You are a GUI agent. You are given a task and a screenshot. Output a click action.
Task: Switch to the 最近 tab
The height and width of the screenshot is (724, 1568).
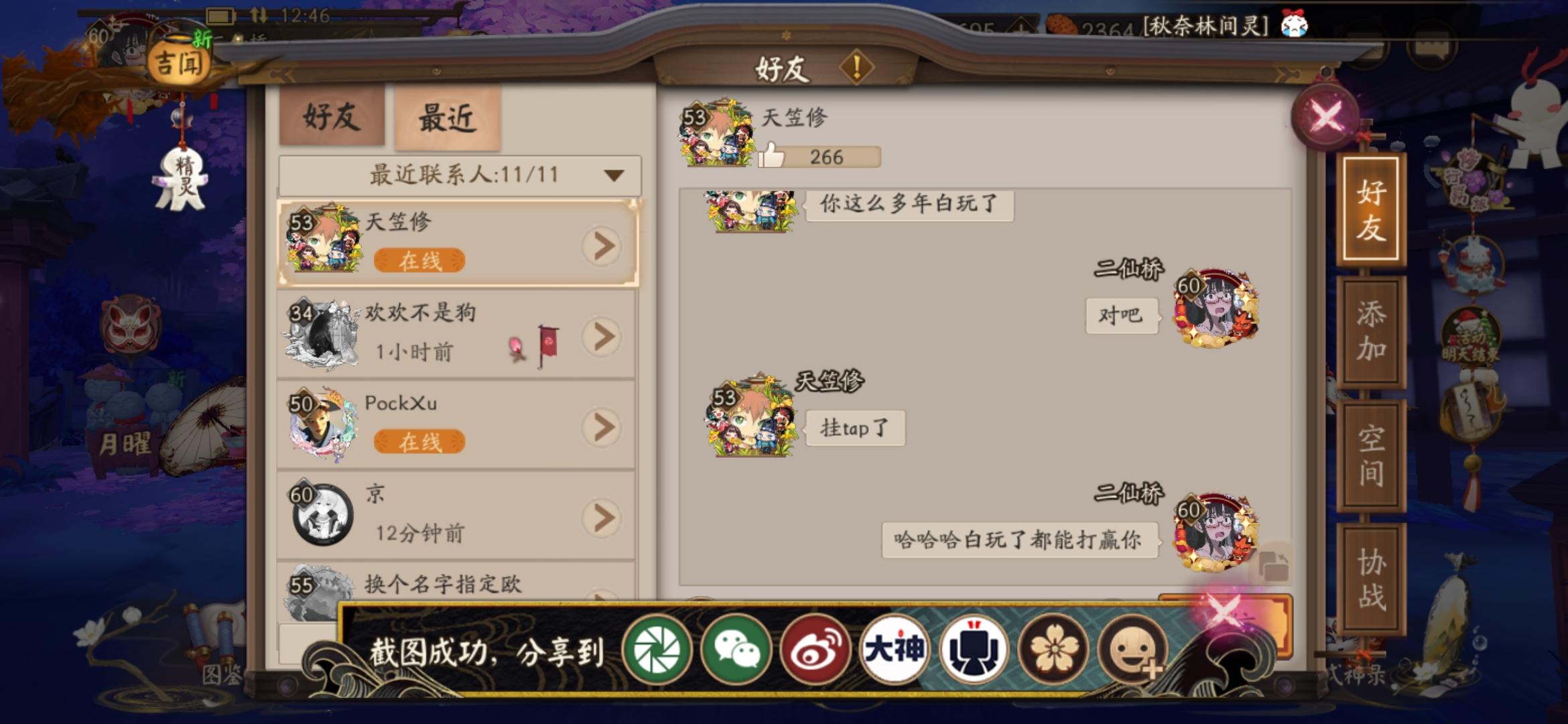point(448,118)
